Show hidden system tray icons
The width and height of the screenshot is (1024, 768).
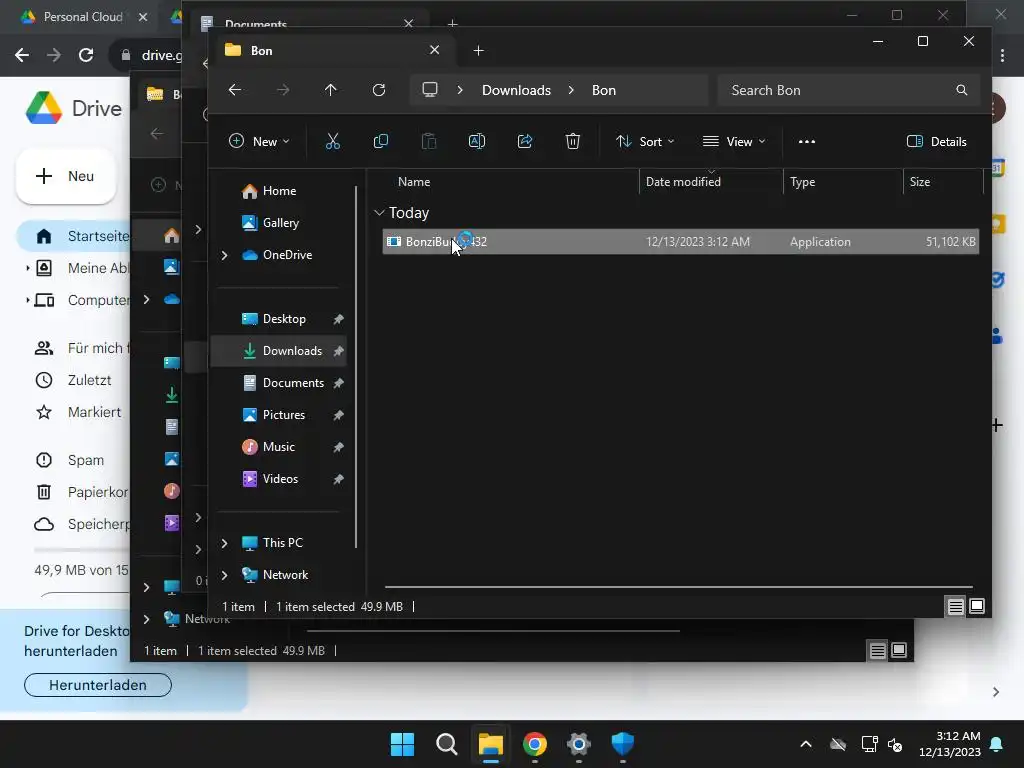(x=806, y=744)
